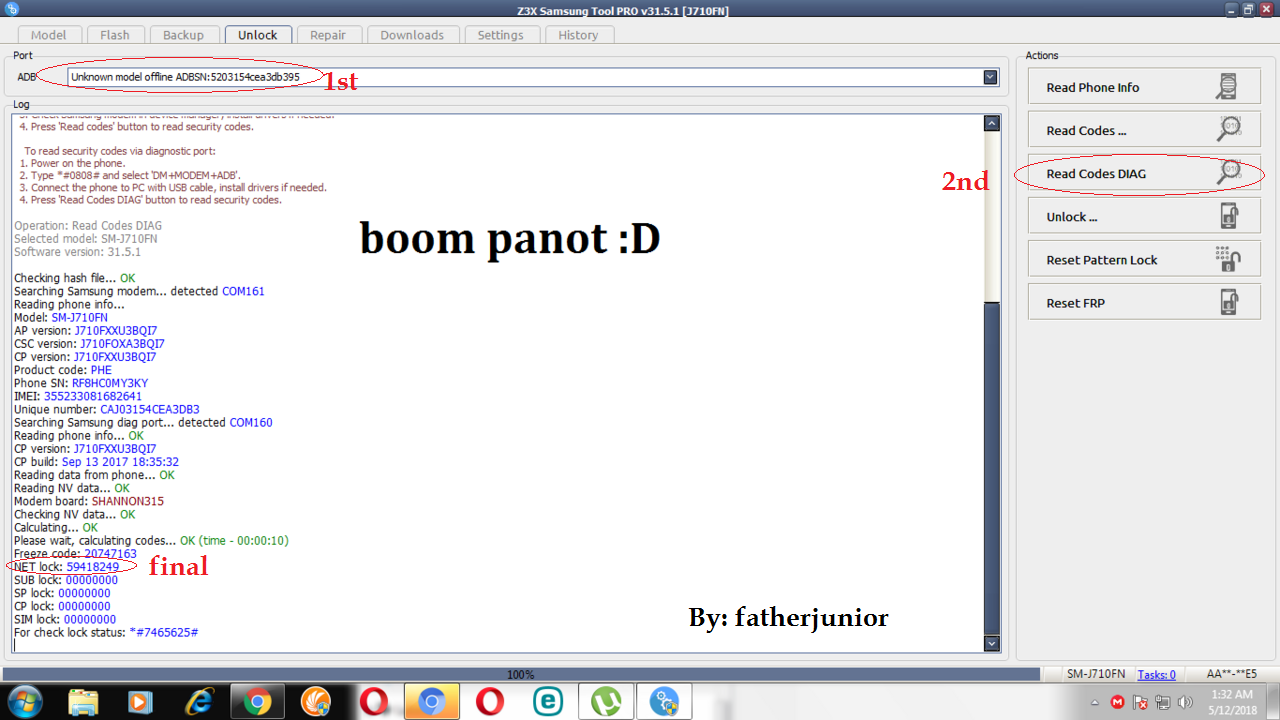Expand the ADB port dropdown arrow
The image size is (1280, 720).
pyautogui.click(x=990, y=77)
